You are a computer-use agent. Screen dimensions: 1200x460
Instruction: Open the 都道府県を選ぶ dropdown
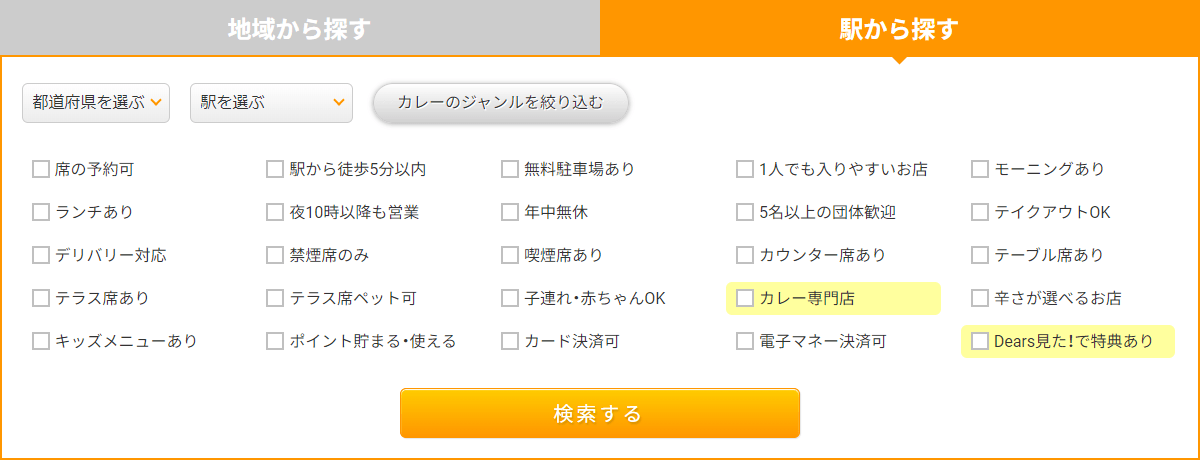(96, 102)
